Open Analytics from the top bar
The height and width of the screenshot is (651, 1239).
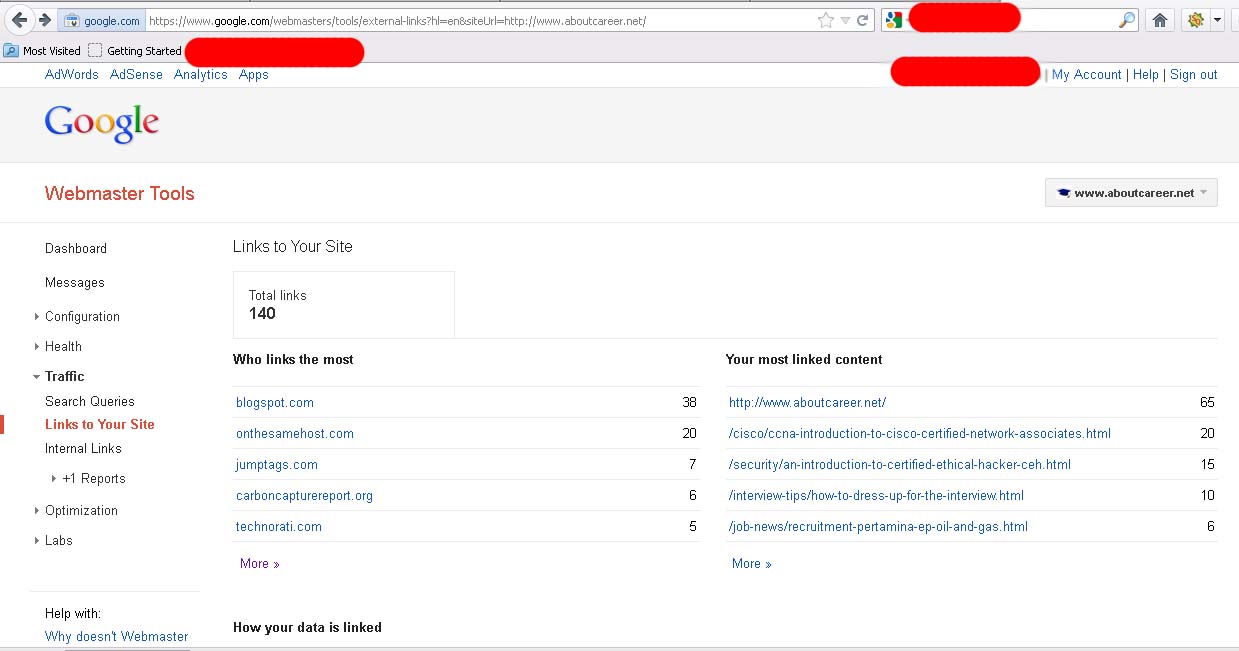coord(201,75)
